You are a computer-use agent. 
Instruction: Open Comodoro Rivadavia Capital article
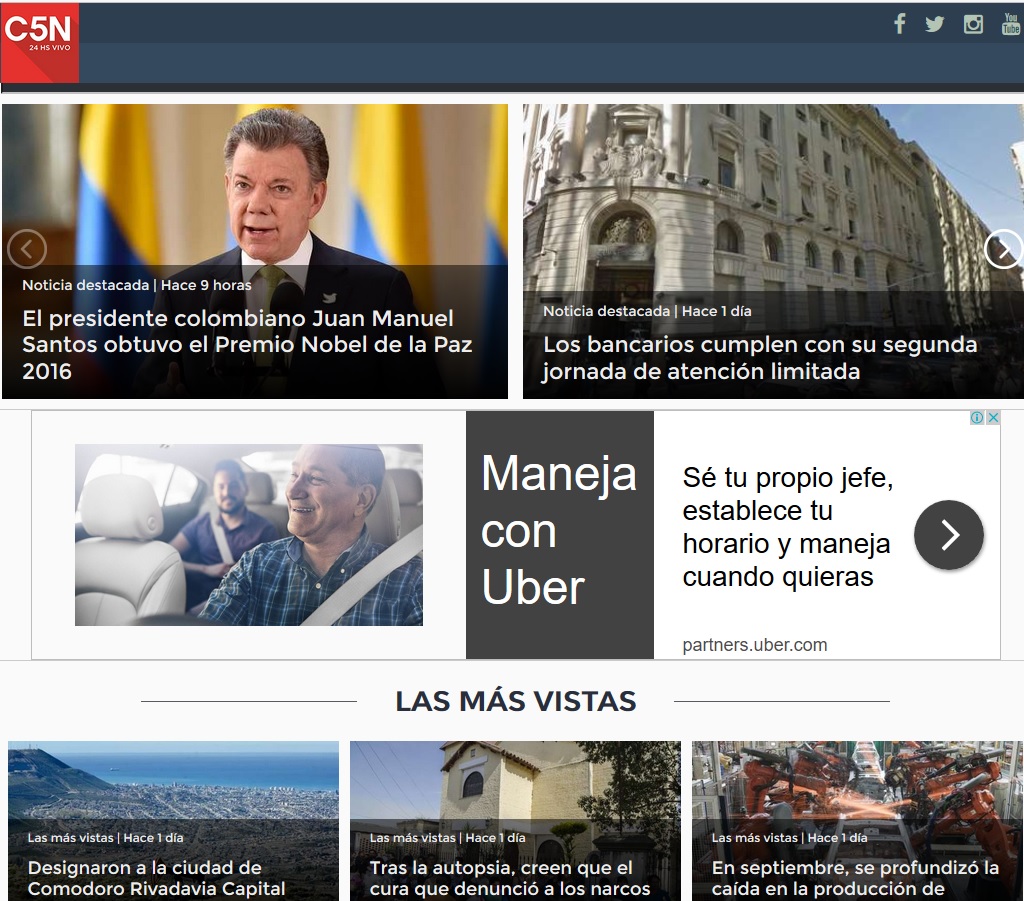157,878
